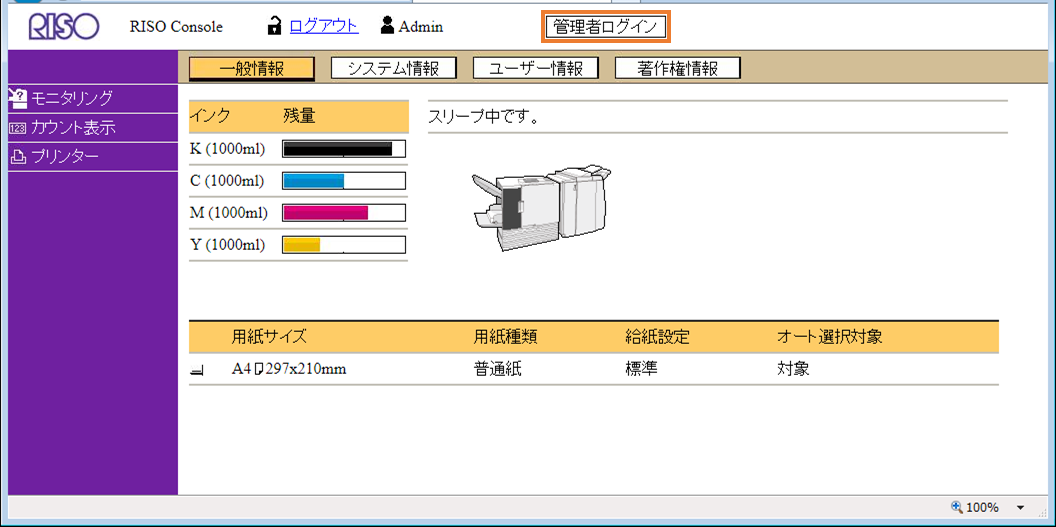Click the 用紙種類 column header
Screen dimensions: 1056x527
tap(506, 337)
